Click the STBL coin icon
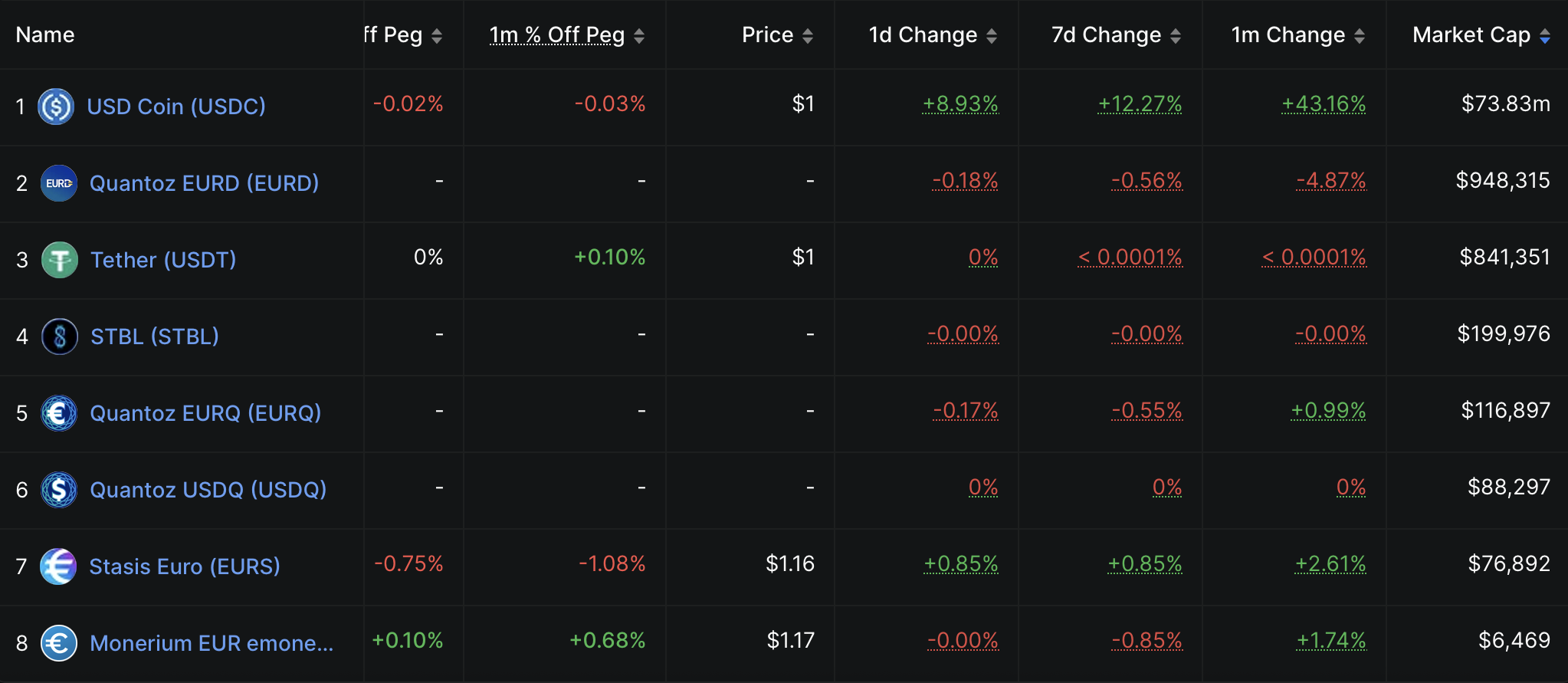The width and height of the screenshot is (1568, 683). (x=58, y=337)
